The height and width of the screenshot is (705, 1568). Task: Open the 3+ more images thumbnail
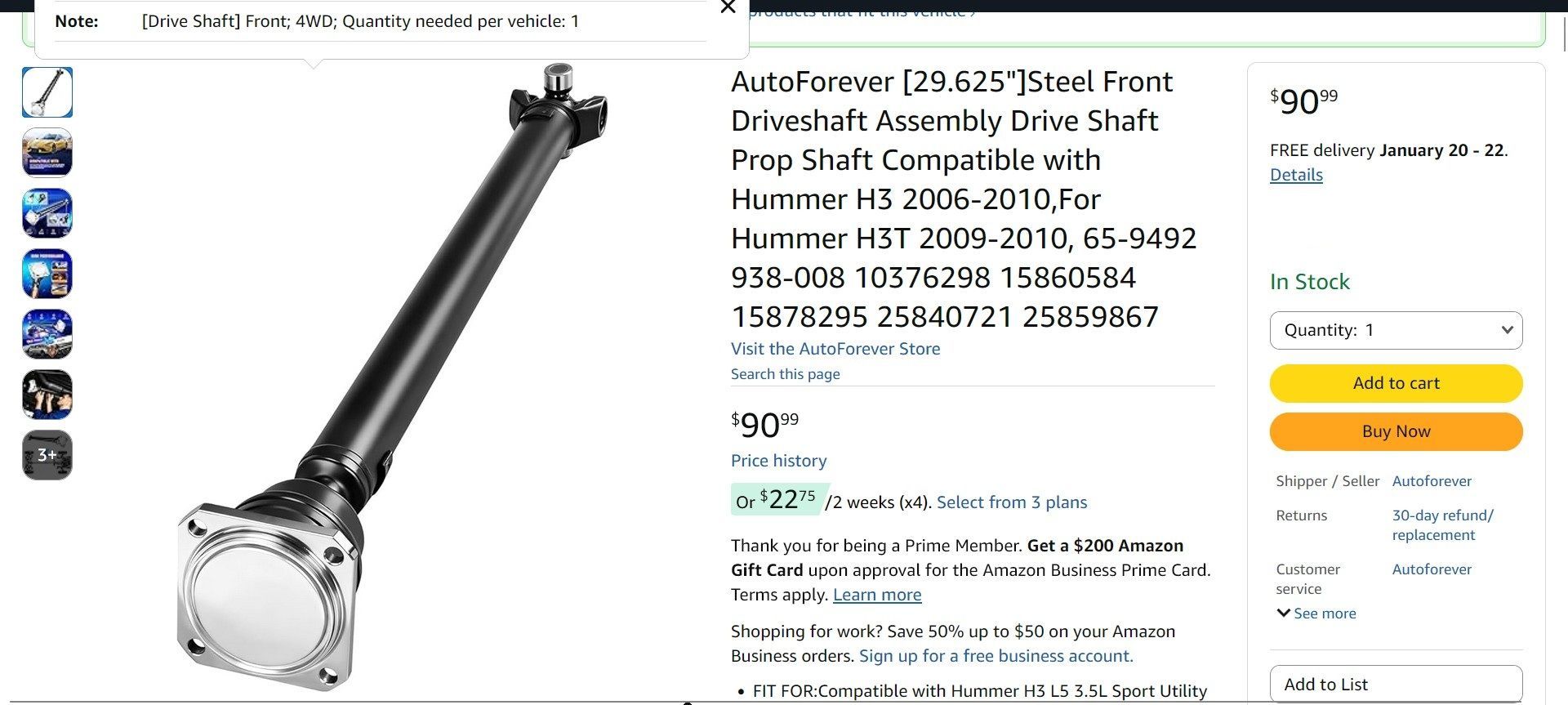pos(47,455)
